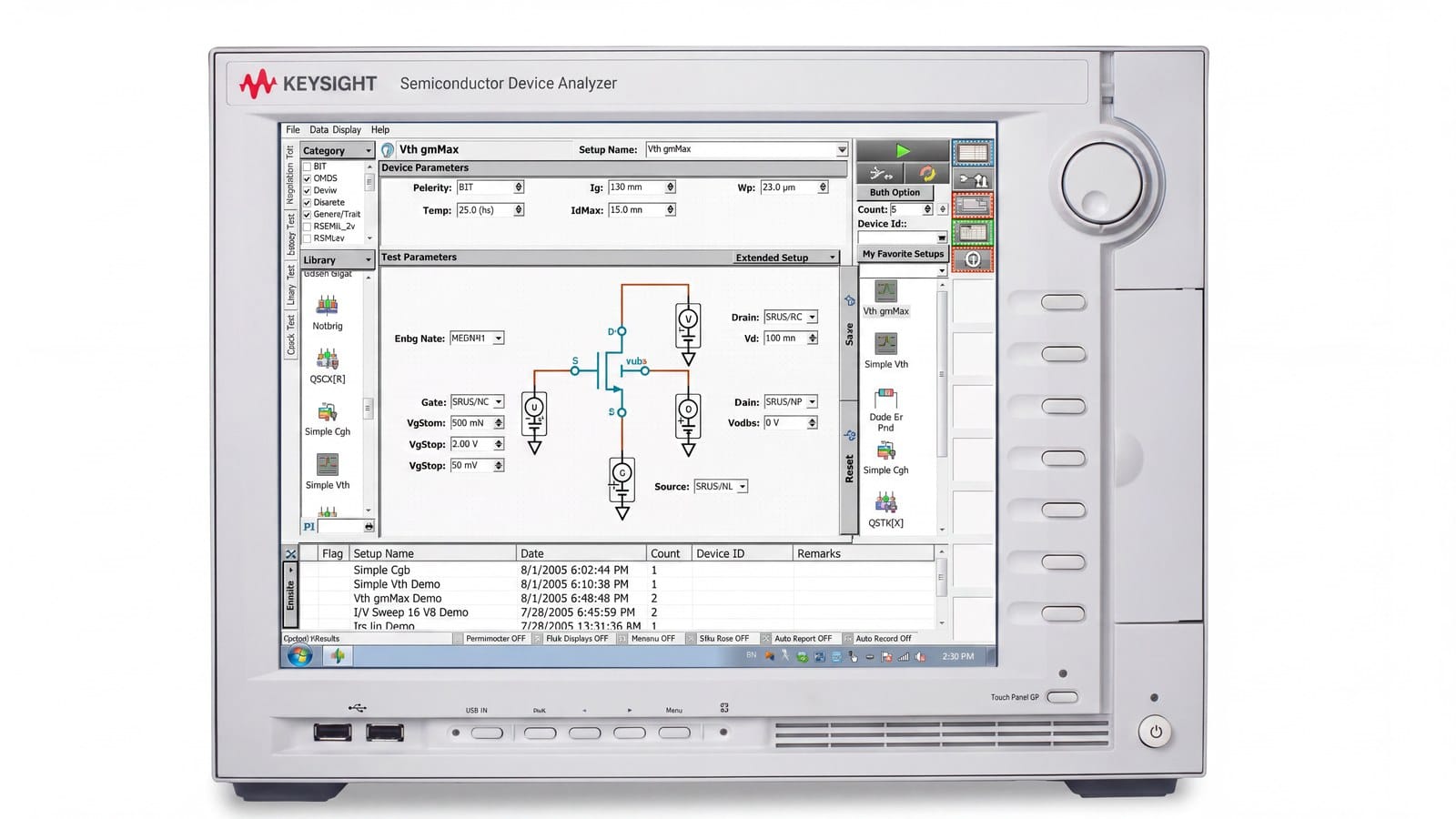Click the gray switching icon under the blue table icon
Image resolution: width=1456 pixels, height=819 pixels.
tap(972, 180)
